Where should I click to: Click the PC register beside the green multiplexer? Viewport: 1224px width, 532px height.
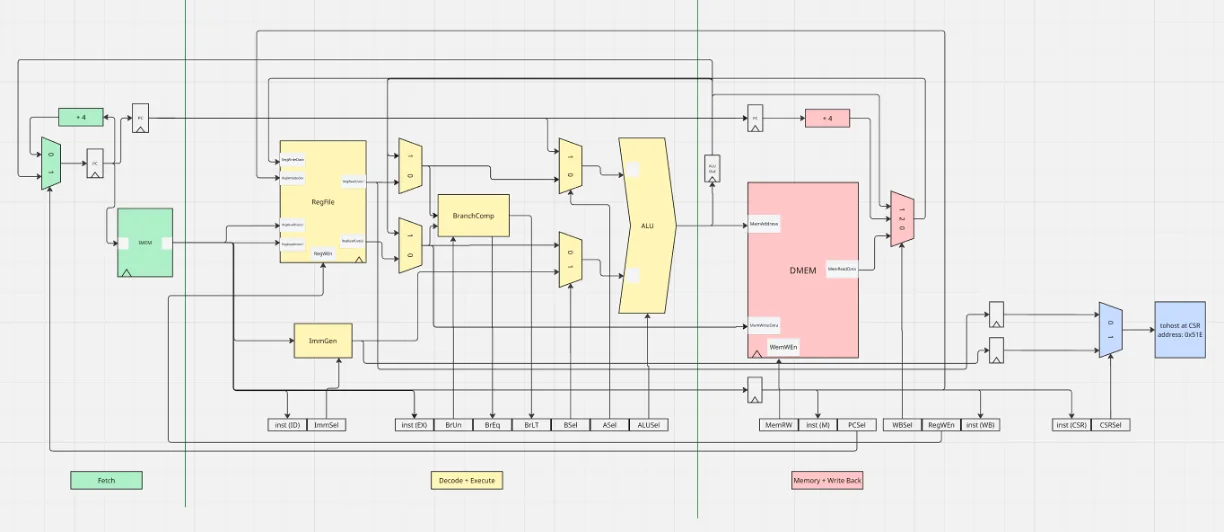point(95,162)
